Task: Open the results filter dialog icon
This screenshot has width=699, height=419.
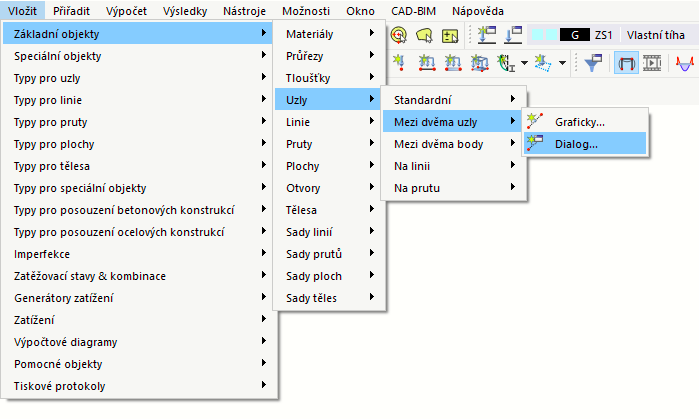Action: coord(593,63)
